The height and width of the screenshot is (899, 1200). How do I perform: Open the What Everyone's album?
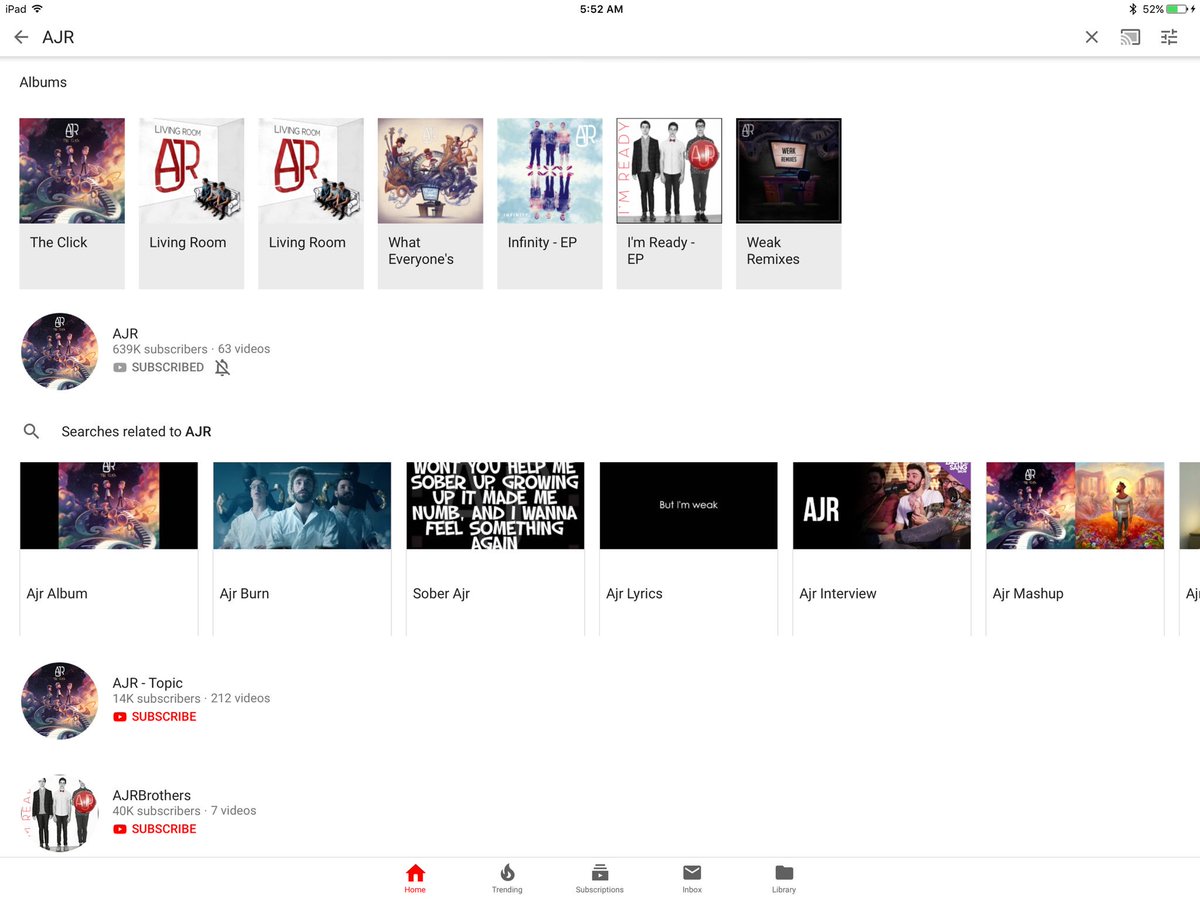coord(430,204)
